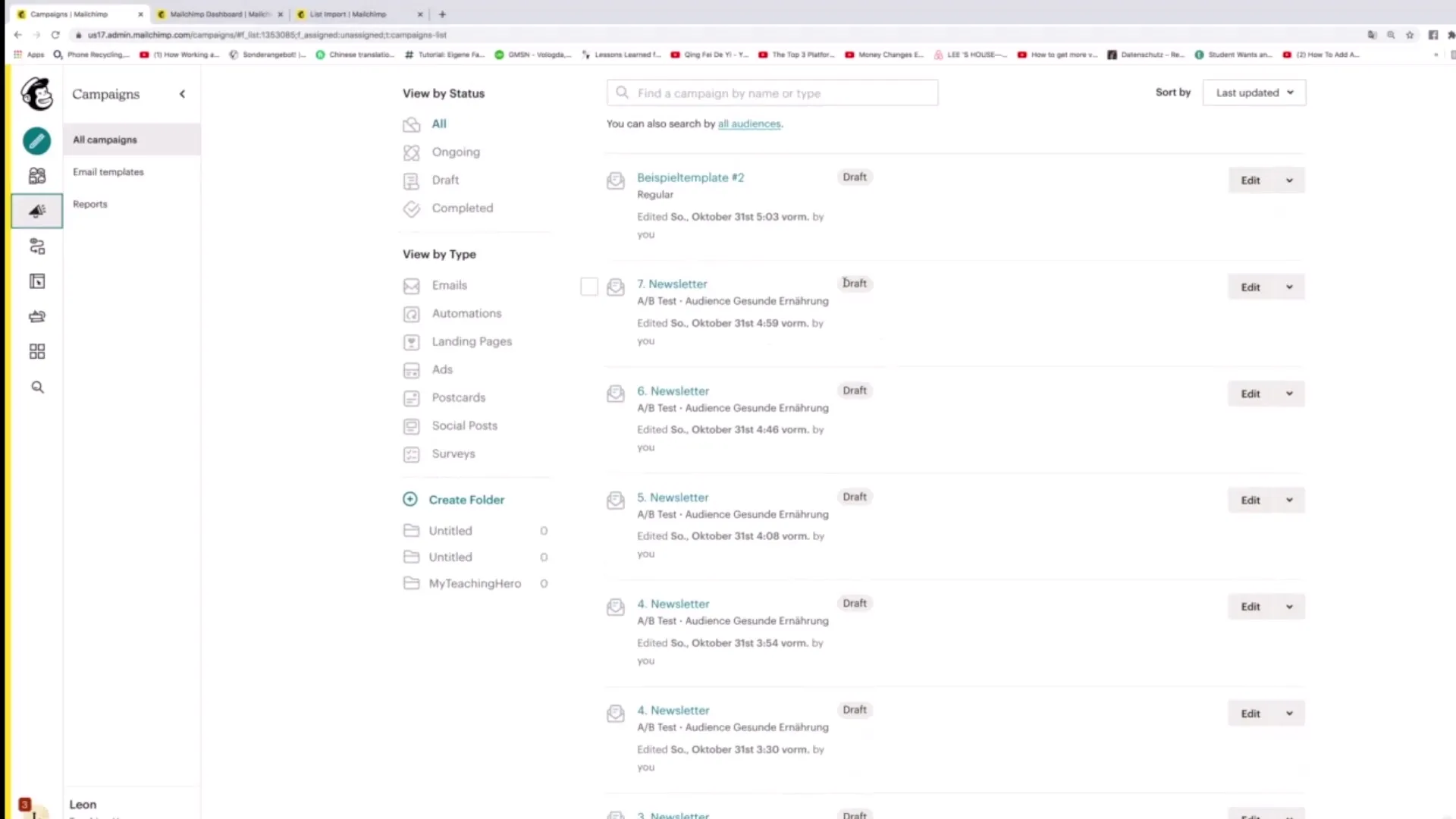Expand 5. Newsletter Edit dropdown arrow
Viewport: 1456px width, 819px height.
coord(1289,500)
